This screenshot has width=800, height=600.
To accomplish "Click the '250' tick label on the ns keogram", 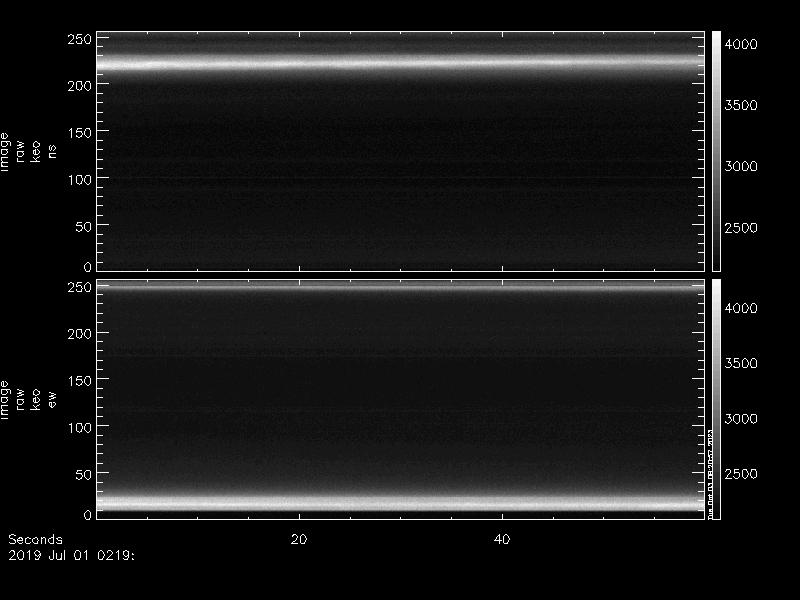I will [80, 39].
